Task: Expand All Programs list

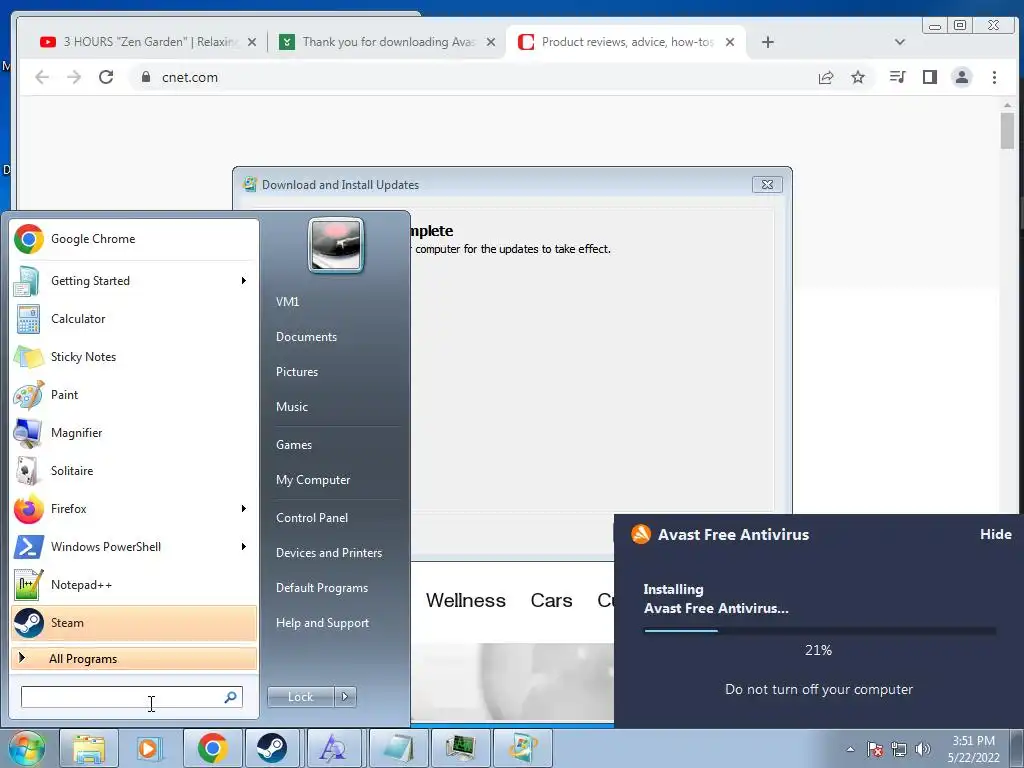Action: tap(134, 659)
